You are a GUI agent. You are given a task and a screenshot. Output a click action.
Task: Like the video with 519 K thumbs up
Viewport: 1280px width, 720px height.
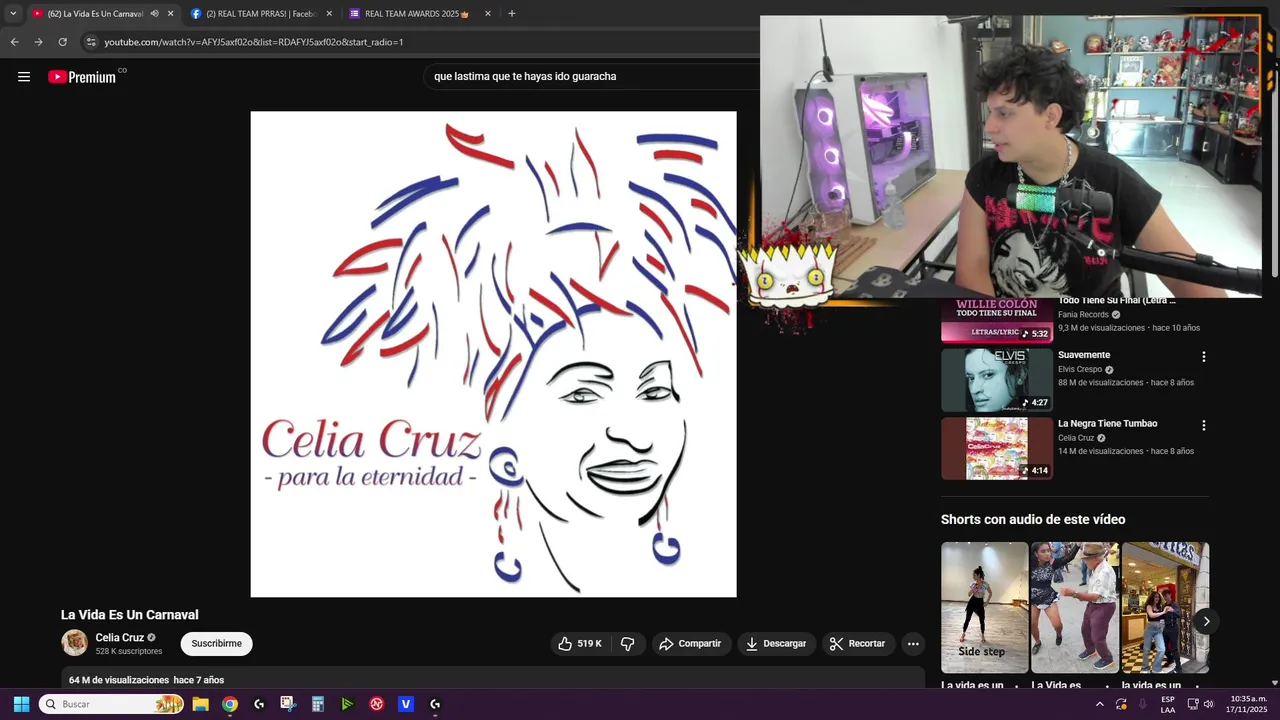(x=580, y=644)
